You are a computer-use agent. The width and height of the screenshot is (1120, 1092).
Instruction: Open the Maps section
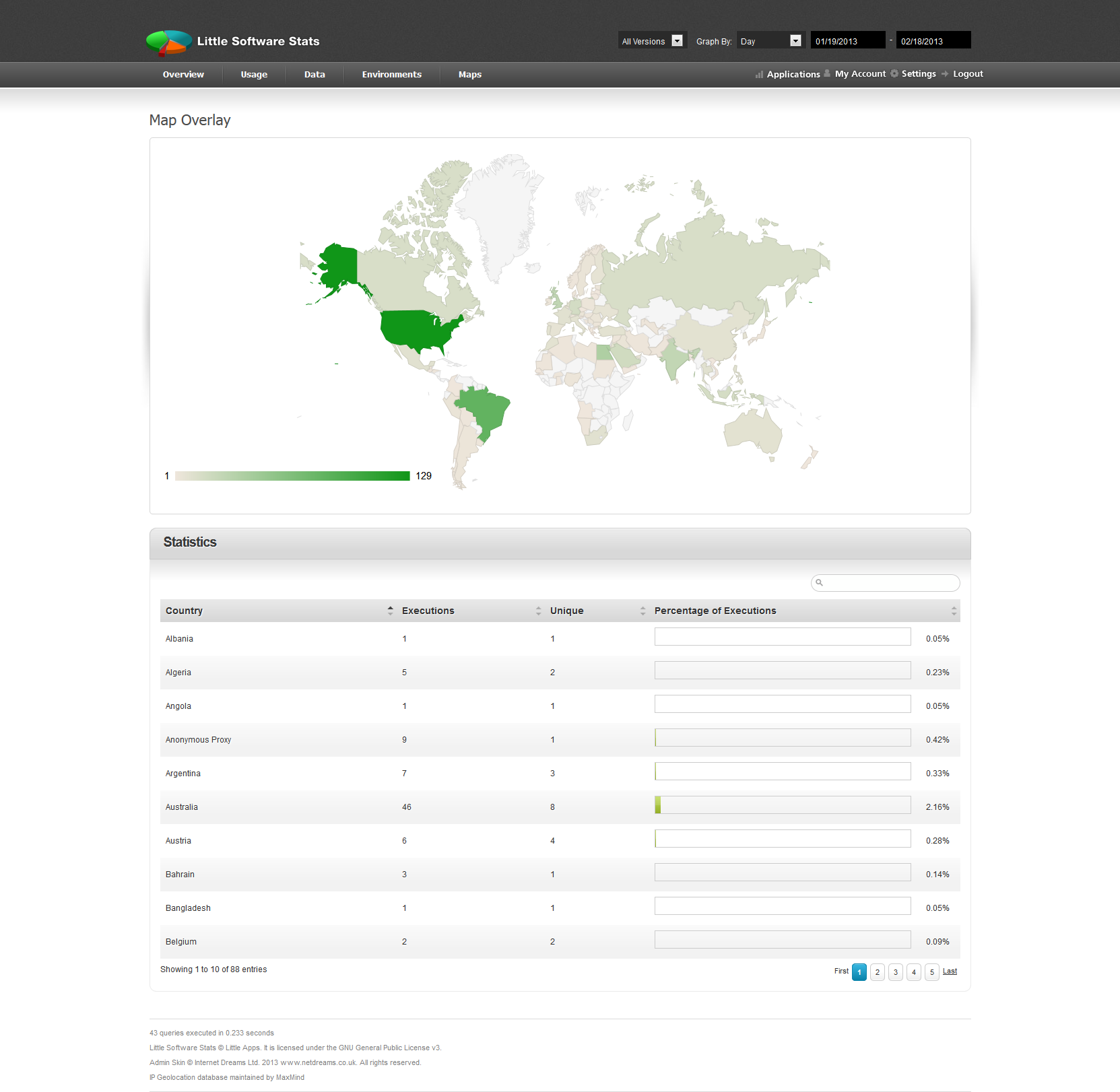pos(469,74)
